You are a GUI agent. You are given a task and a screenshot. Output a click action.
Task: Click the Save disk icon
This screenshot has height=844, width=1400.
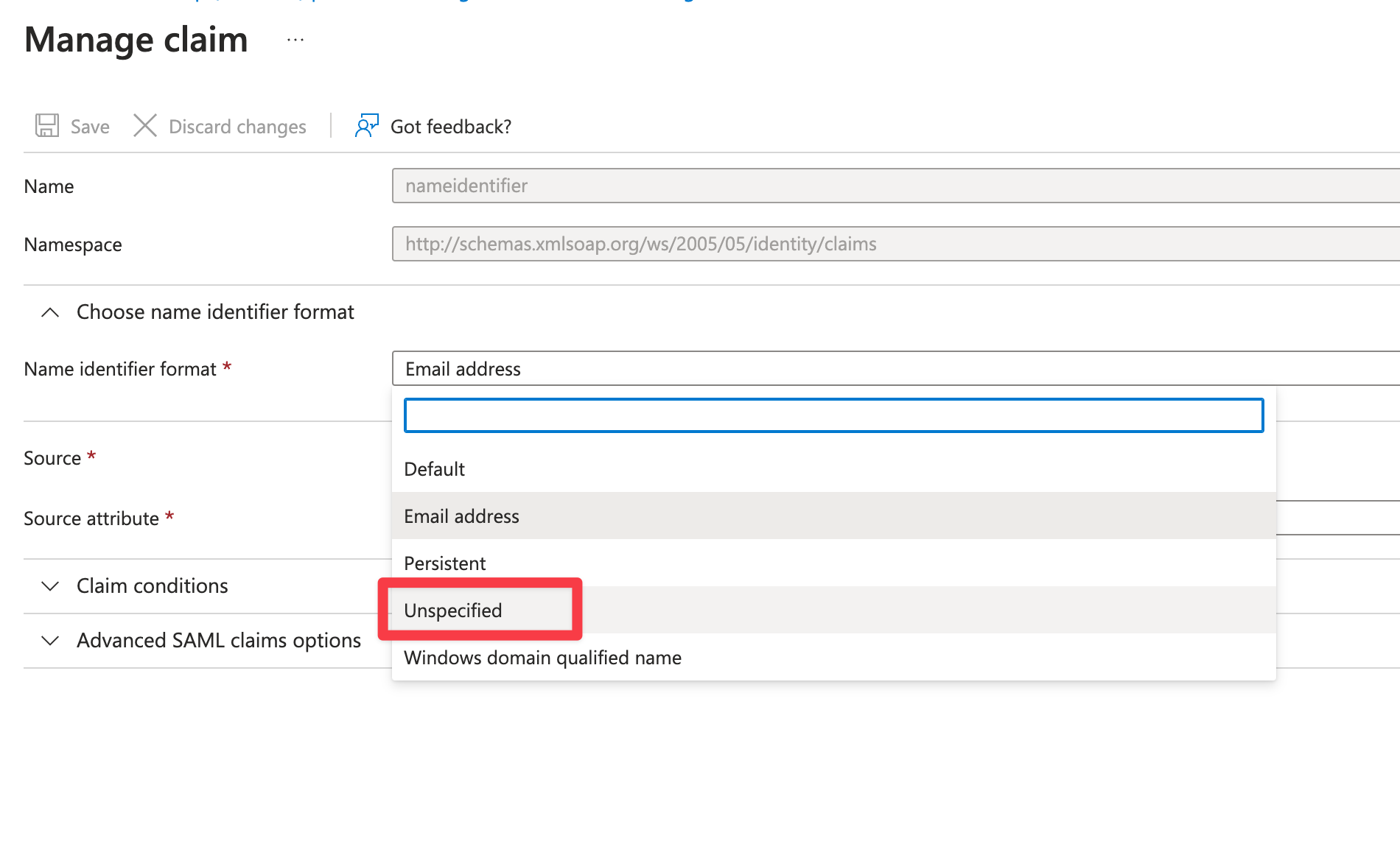[47, 126]
